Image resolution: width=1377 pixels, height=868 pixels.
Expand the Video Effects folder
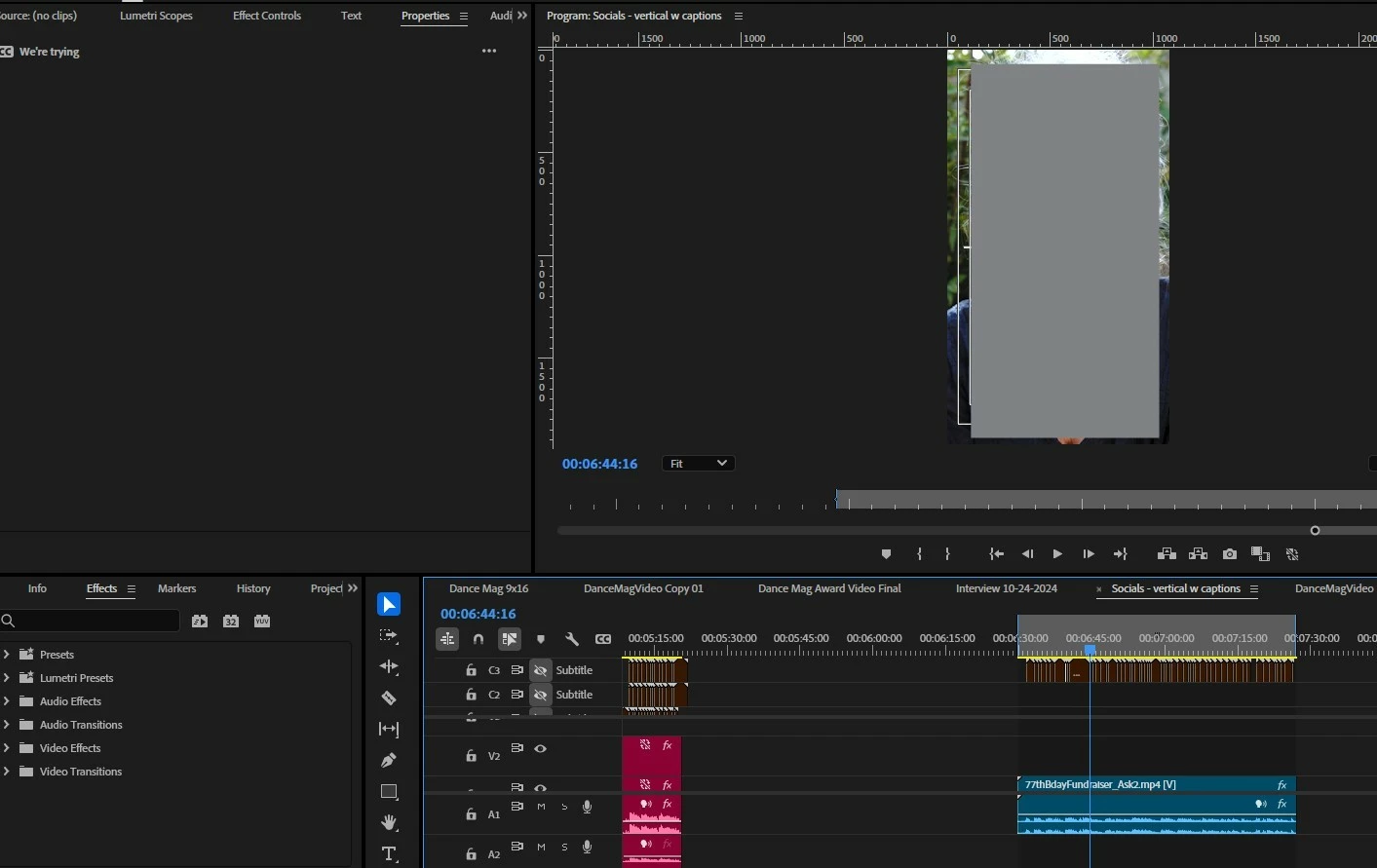click(7, 748)
